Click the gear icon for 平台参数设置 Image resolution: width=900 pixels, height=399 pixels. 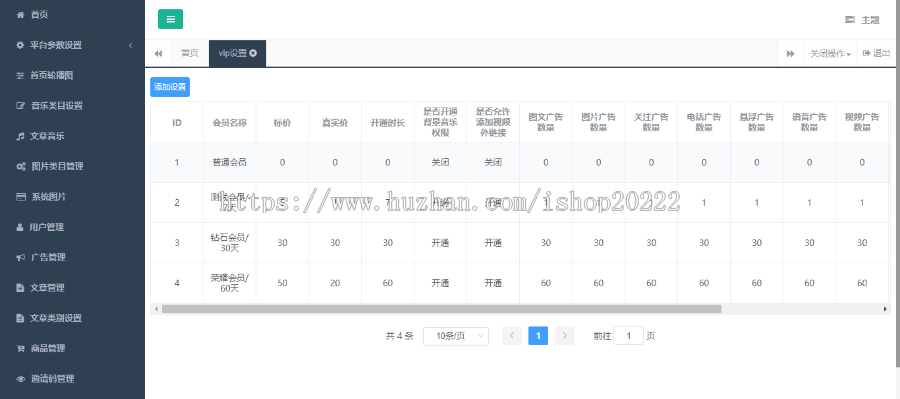pyautogui.click(x=20, y=45)
